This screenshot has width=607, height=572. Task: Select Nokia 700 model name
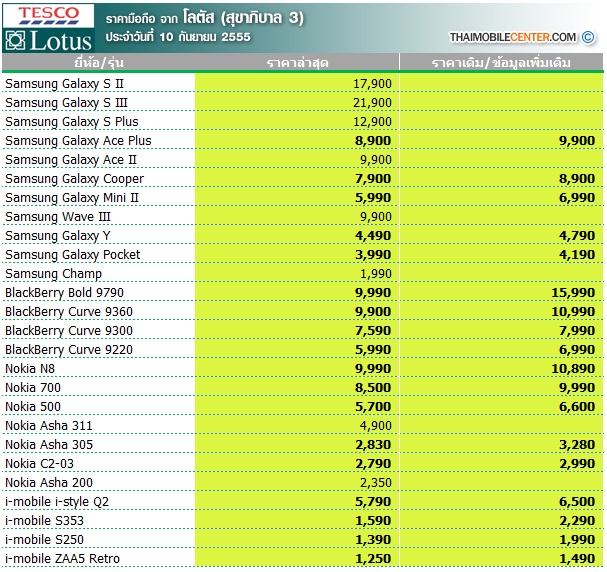point(33,387)
